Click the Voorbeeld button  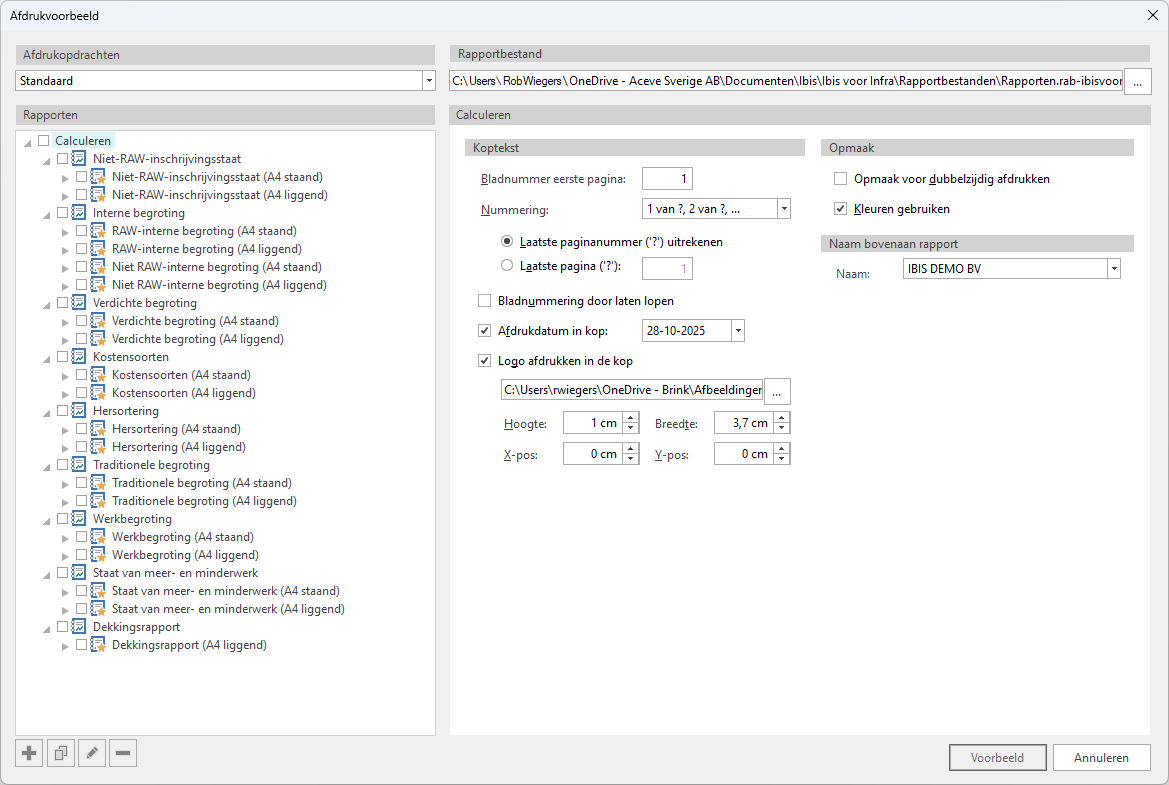997,757
